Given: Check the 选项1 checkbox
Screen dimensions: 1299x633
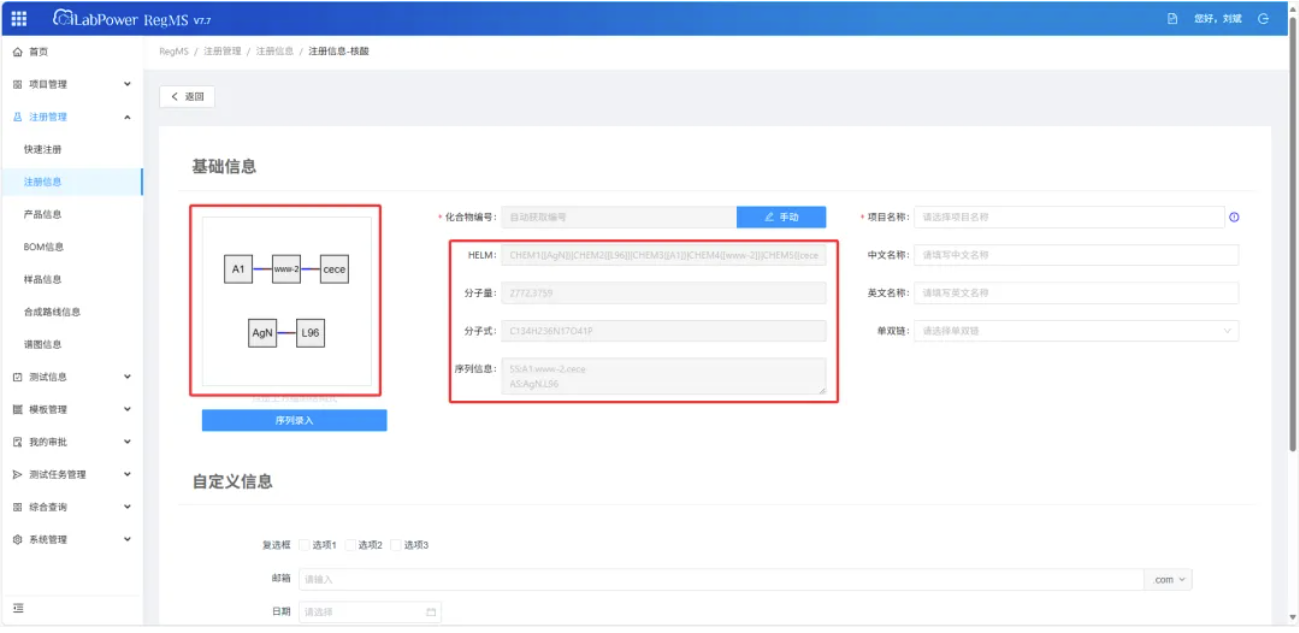Looking at the screenshot, I should coord(304,545).
